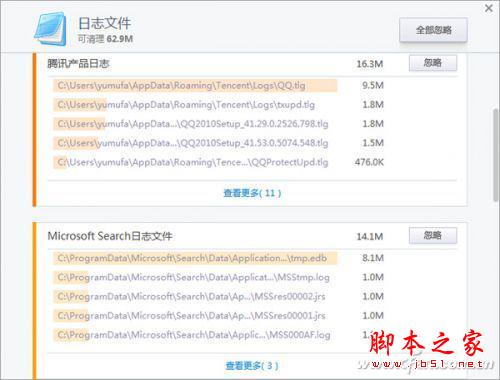Click the Microsoft Search日志文件 group heading
The image size is (500, 380).
point(110,236)
